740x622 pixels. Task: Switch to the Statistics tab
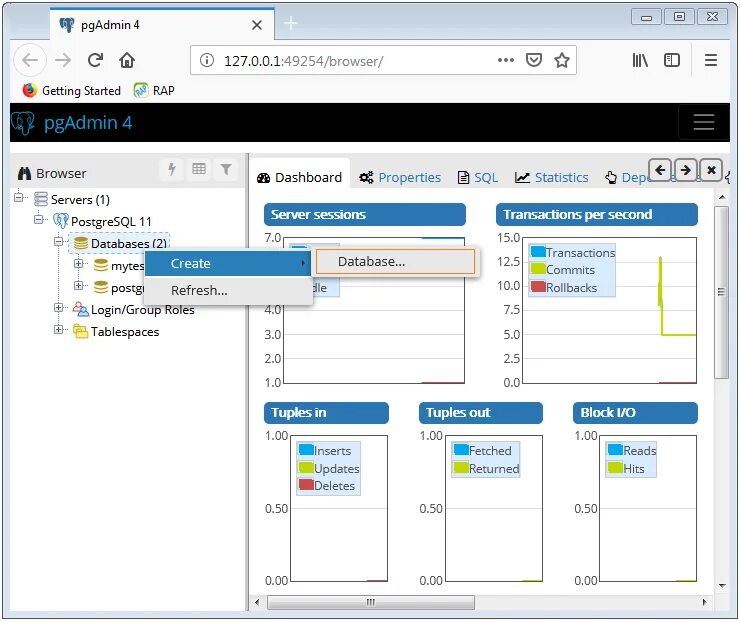coord(551,177)
